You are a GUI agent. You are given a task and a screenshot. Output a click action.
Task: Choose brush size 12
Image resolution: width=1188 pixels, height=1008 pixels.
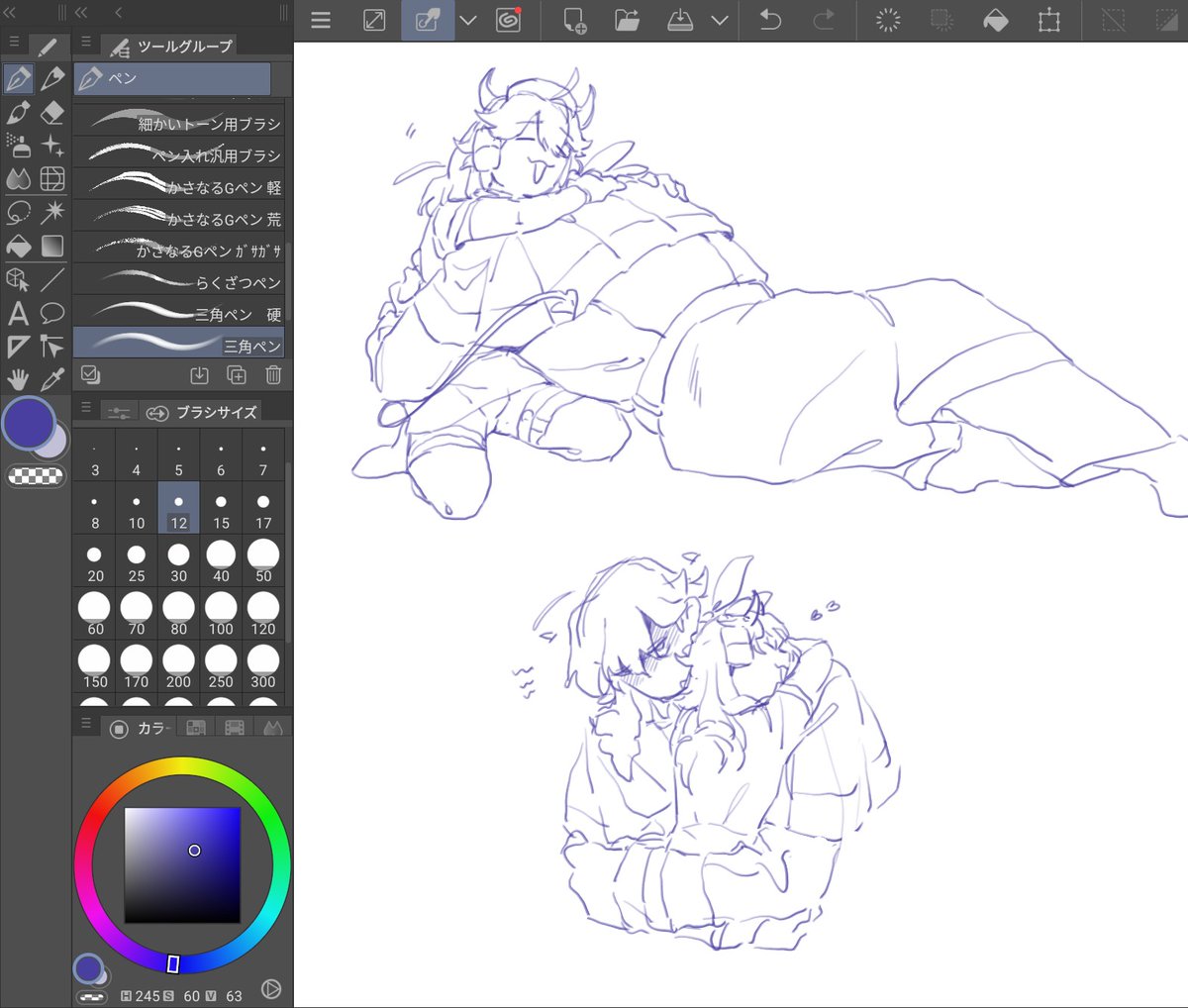(178, 509)
